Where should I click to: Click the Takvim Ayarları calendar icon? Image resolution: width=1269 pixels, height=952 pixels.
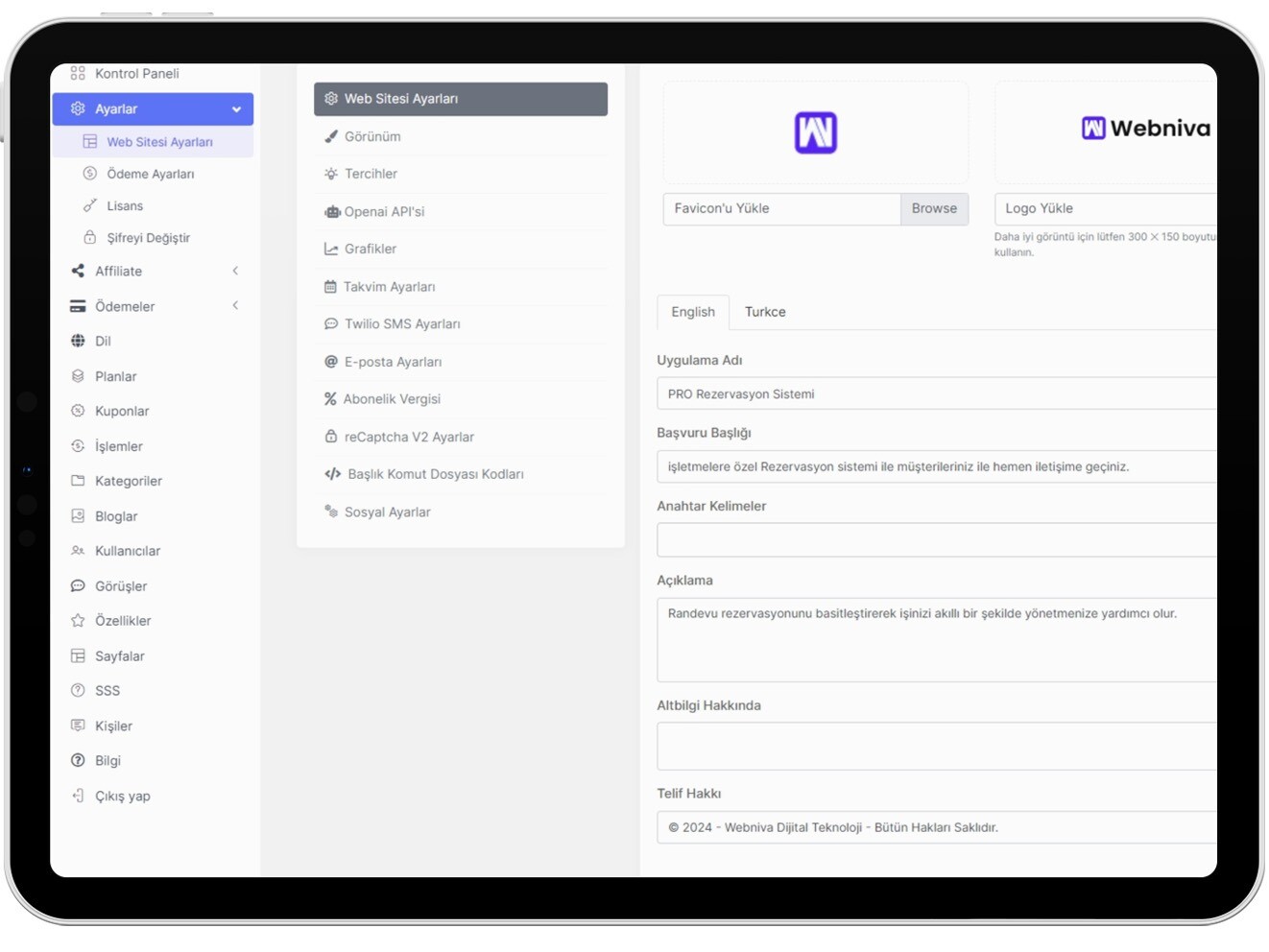(330, 287)
